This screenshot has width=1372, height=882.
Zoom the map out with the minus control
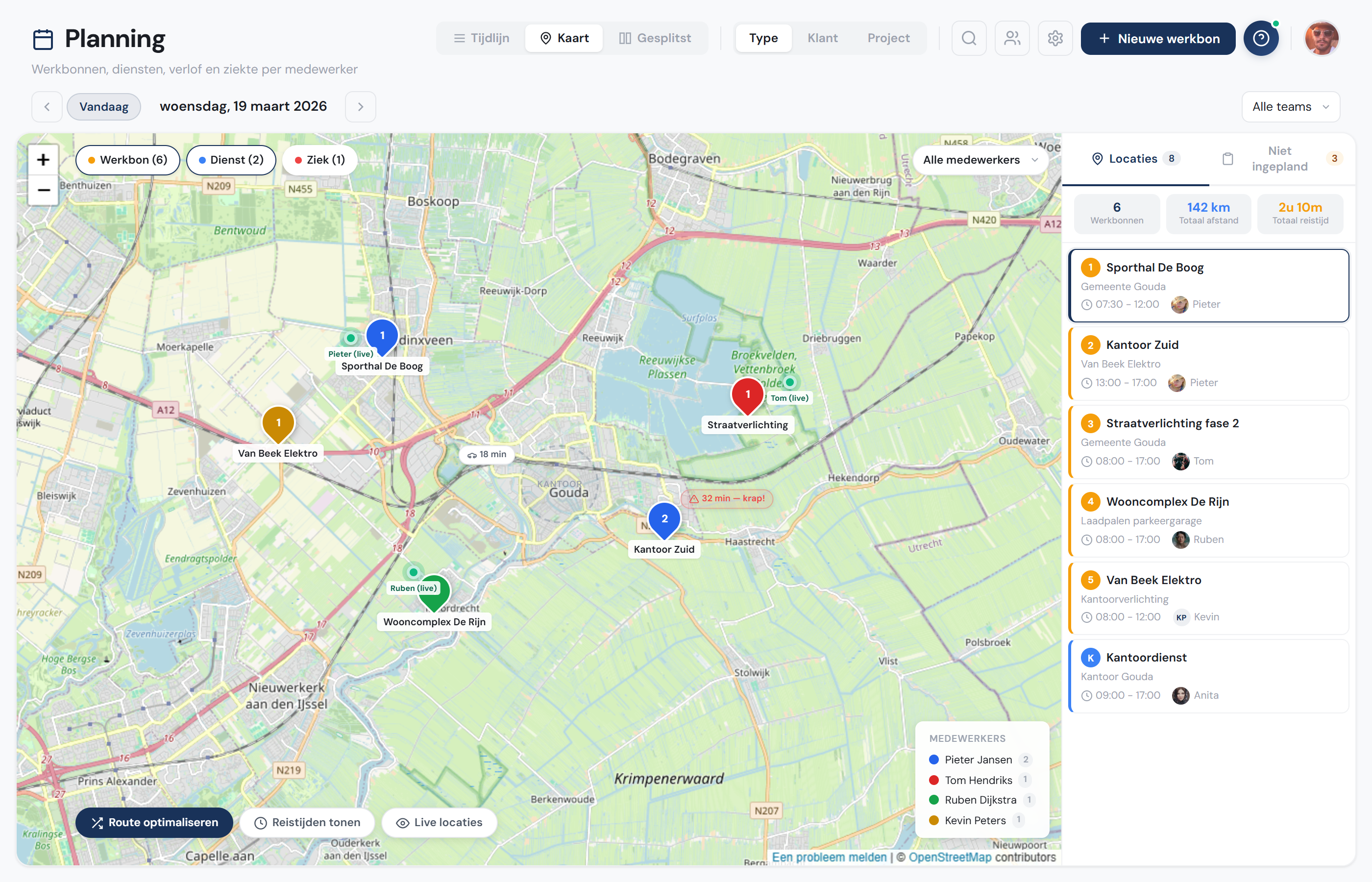pos(43,190)
